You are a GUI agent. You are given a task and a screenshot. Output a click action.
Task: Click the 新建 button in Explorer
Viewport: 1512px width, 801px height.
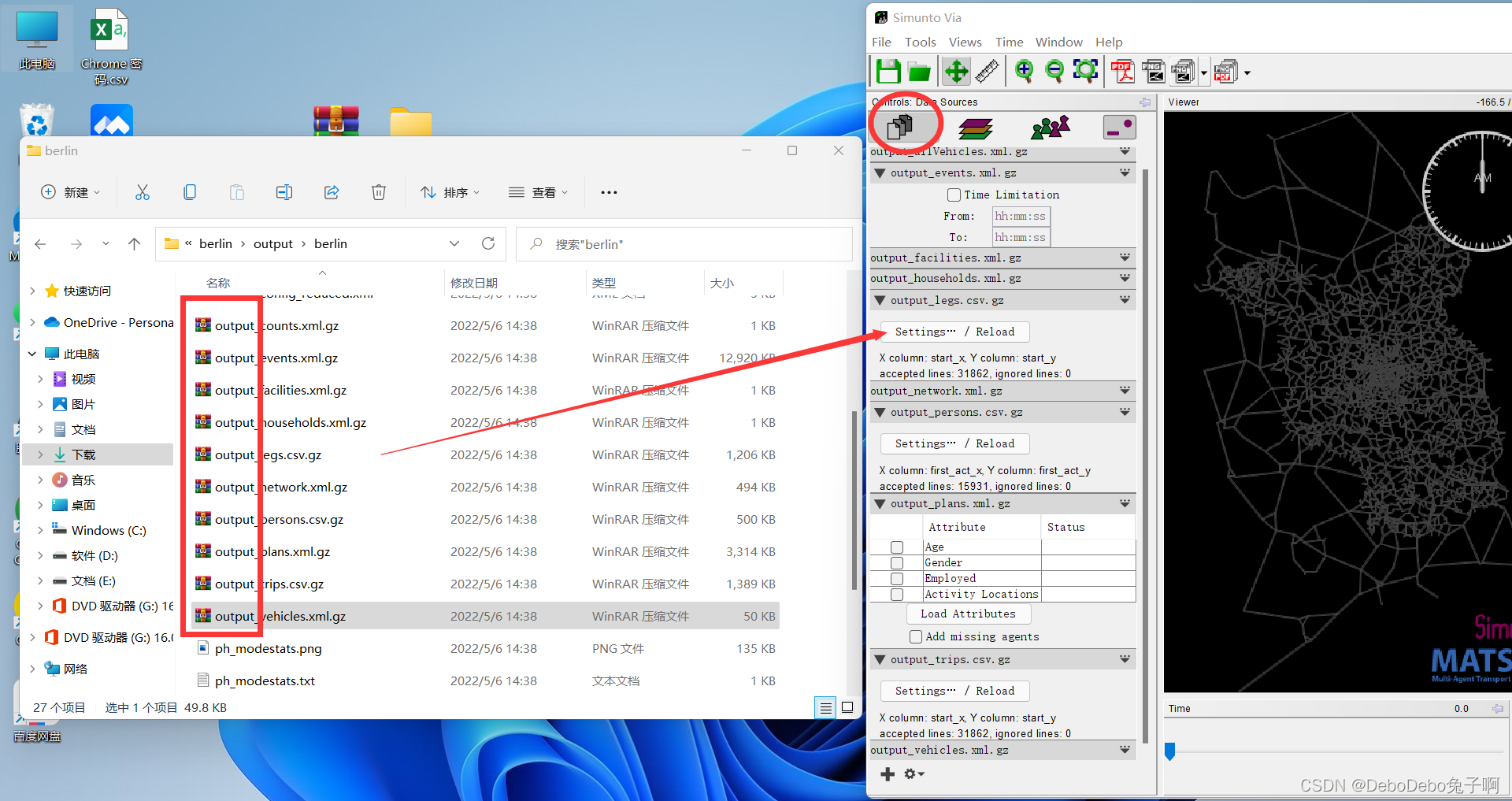tap(70, 192)
